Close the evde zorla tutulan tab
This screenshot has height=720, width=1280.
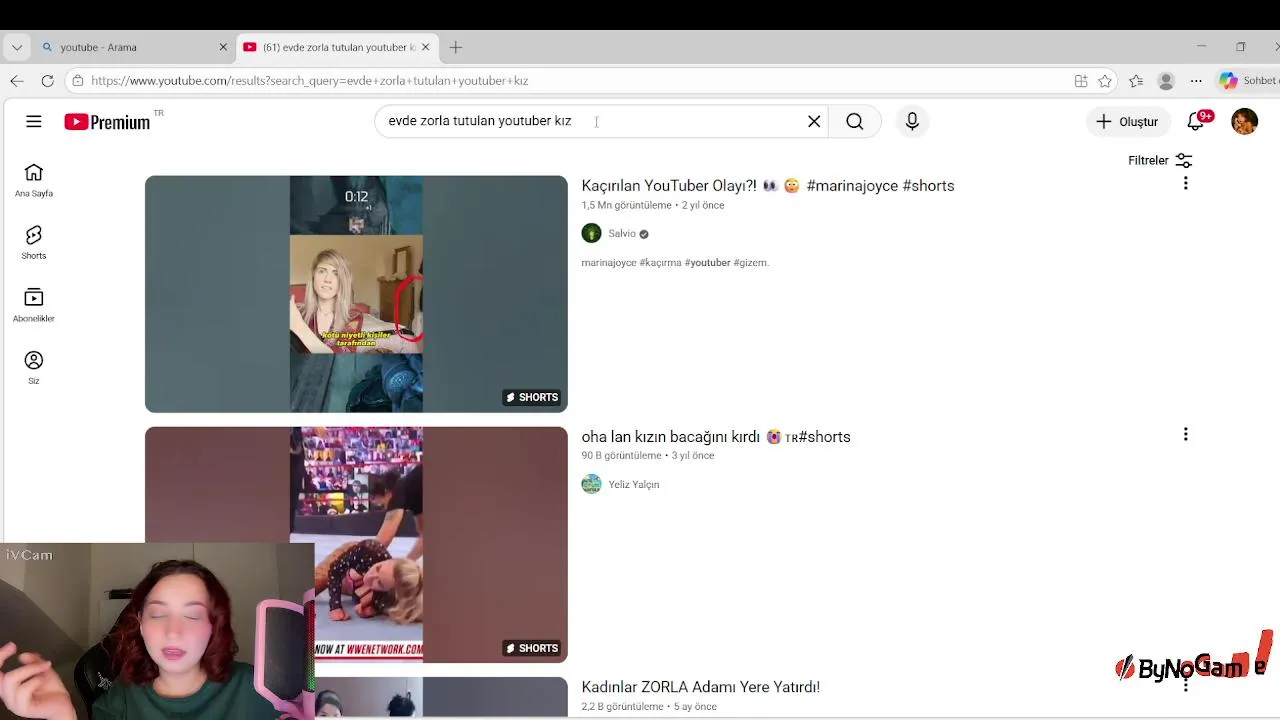point(425,47)
